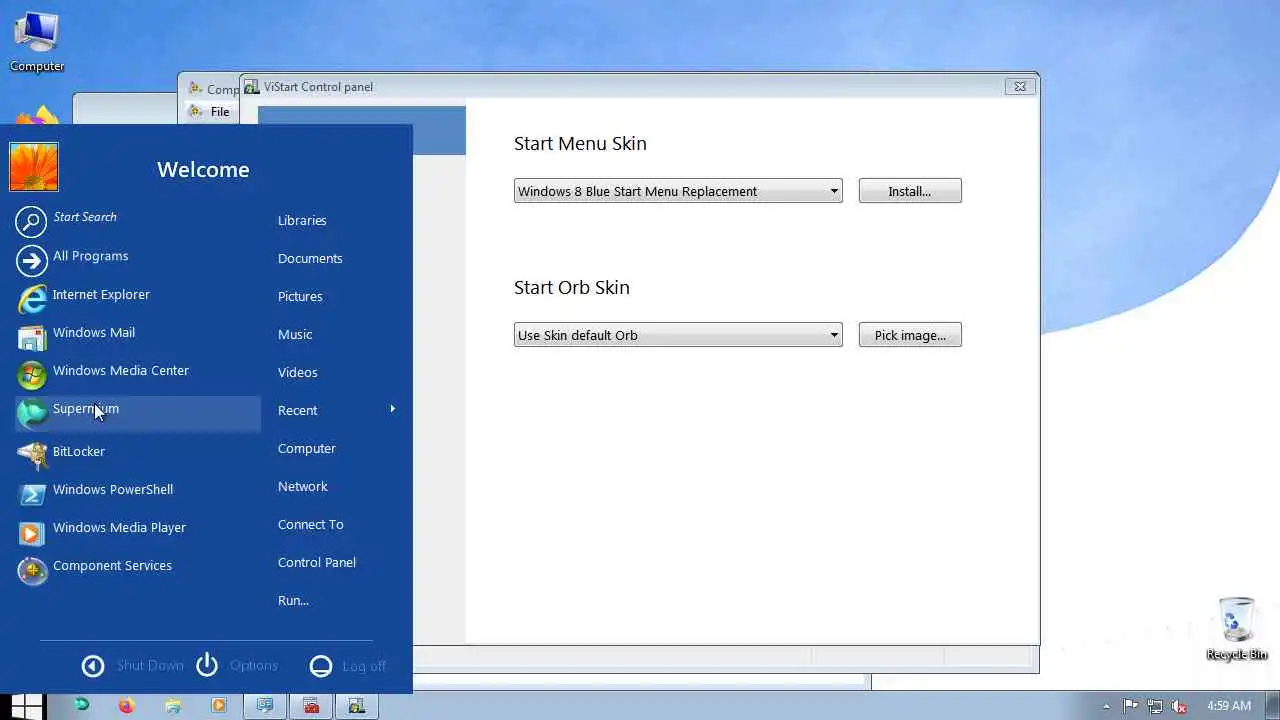The width and height of the screenshot is (1280, 720).
Task: Launch Firefox from the taskbar
Action: pos(126,705)
